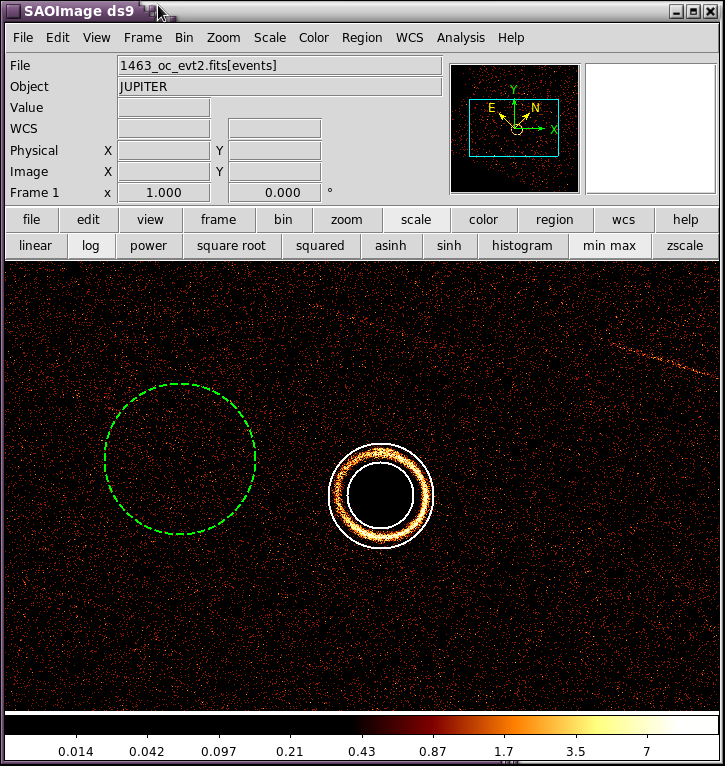Select the log scale option
Image resolution: width=725 pixels, height=766 pixels.
coord(91,246)
